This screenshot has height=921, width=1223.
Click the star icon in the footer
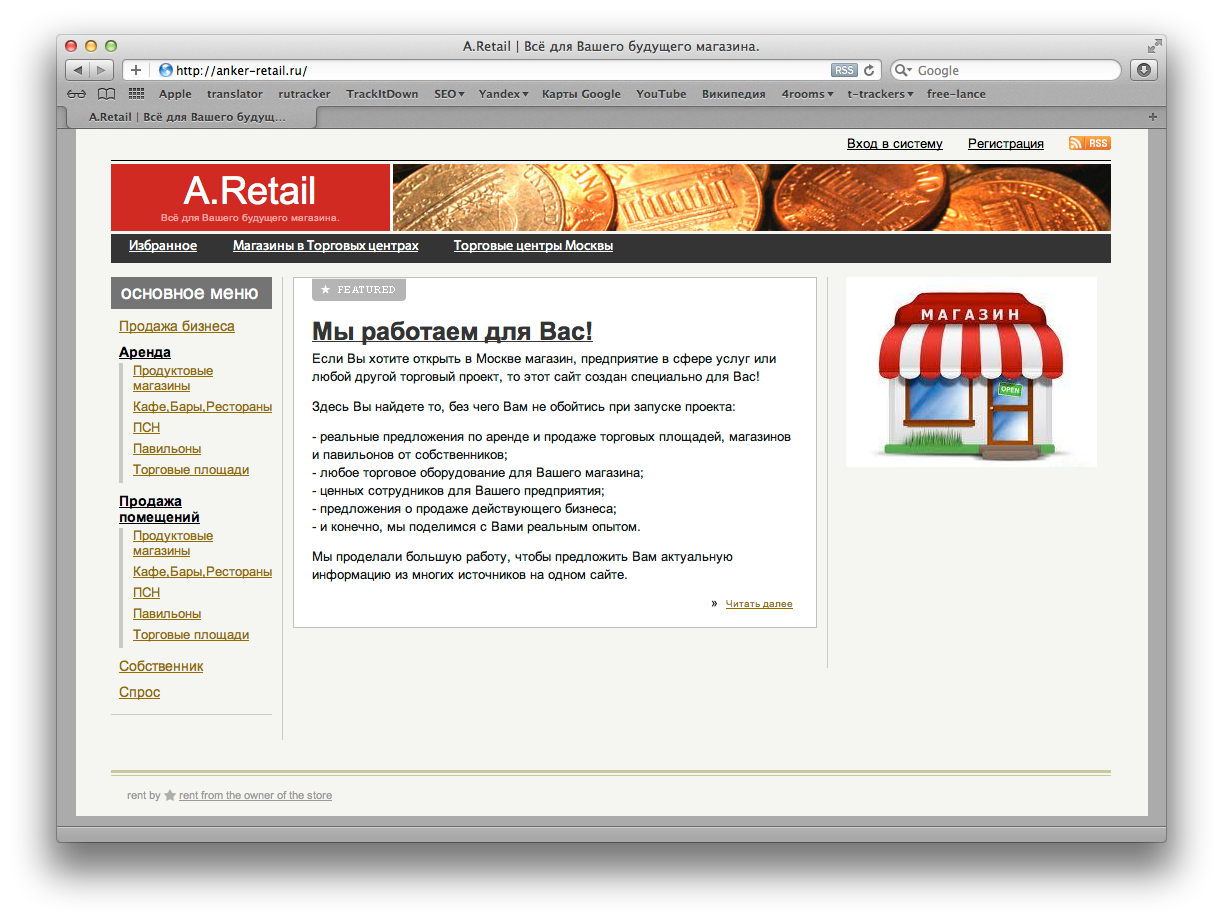(x=170, y=795)
